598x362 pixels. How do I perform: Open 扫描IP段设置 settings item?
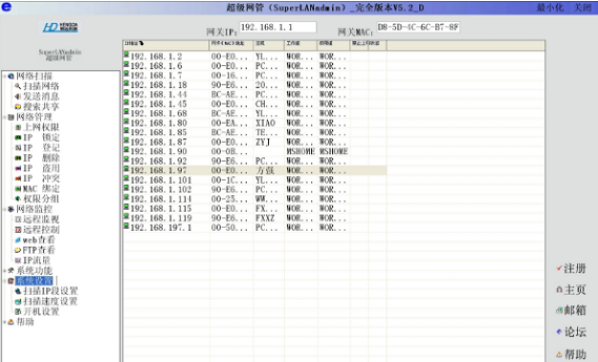tap(50, 291)
